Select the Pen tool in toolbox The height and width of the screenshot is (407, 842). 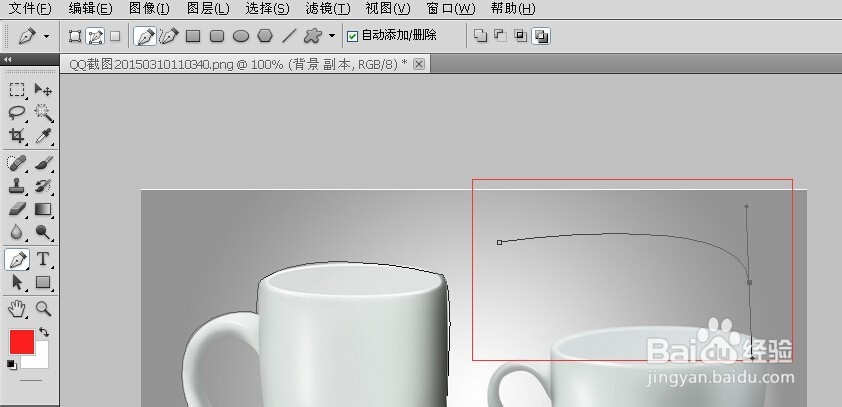coord(17,259)
